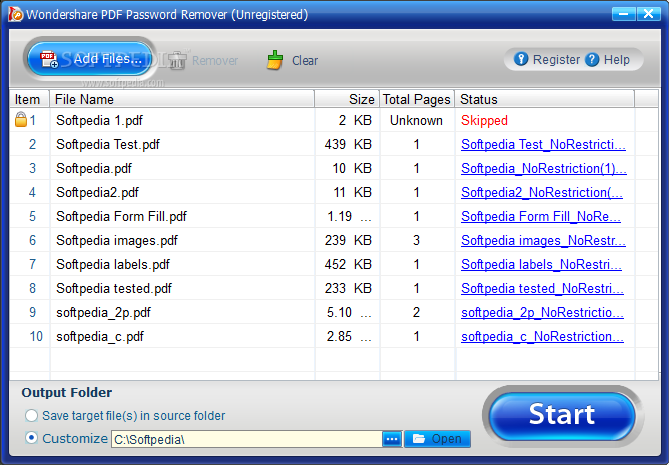Click the Clear broom icon

click(275, 60)
